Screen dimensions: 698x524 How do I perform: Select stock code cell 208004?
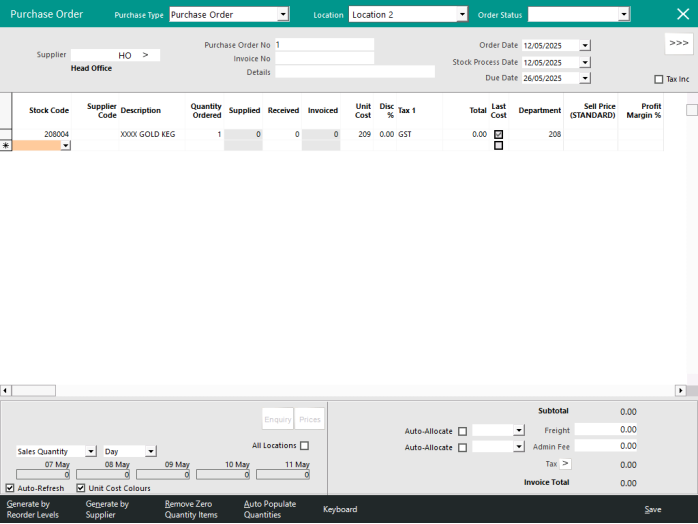(x=42, y=134)
